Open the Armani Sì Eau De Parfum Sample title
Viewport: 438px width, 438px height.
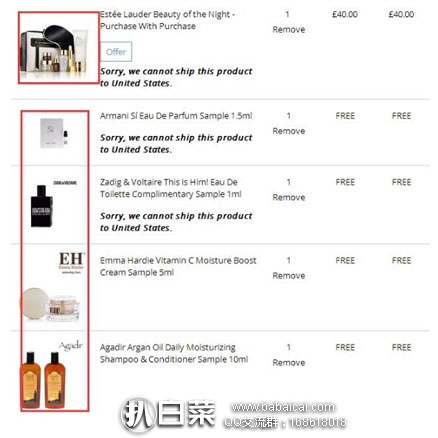pos(176,116)
